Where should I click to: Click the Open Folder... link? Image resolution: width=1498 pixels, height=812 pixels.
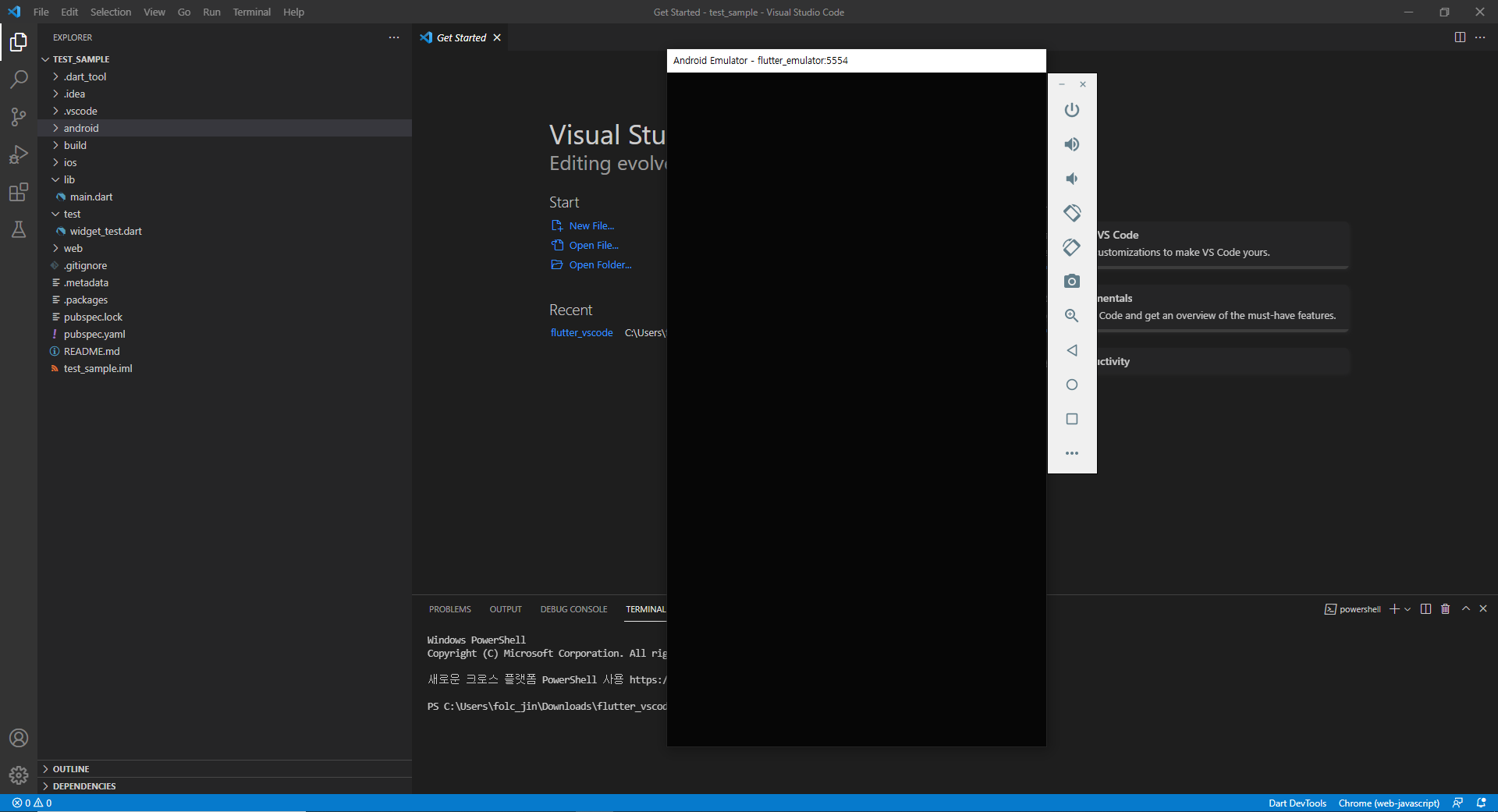[x=591, y=264]
